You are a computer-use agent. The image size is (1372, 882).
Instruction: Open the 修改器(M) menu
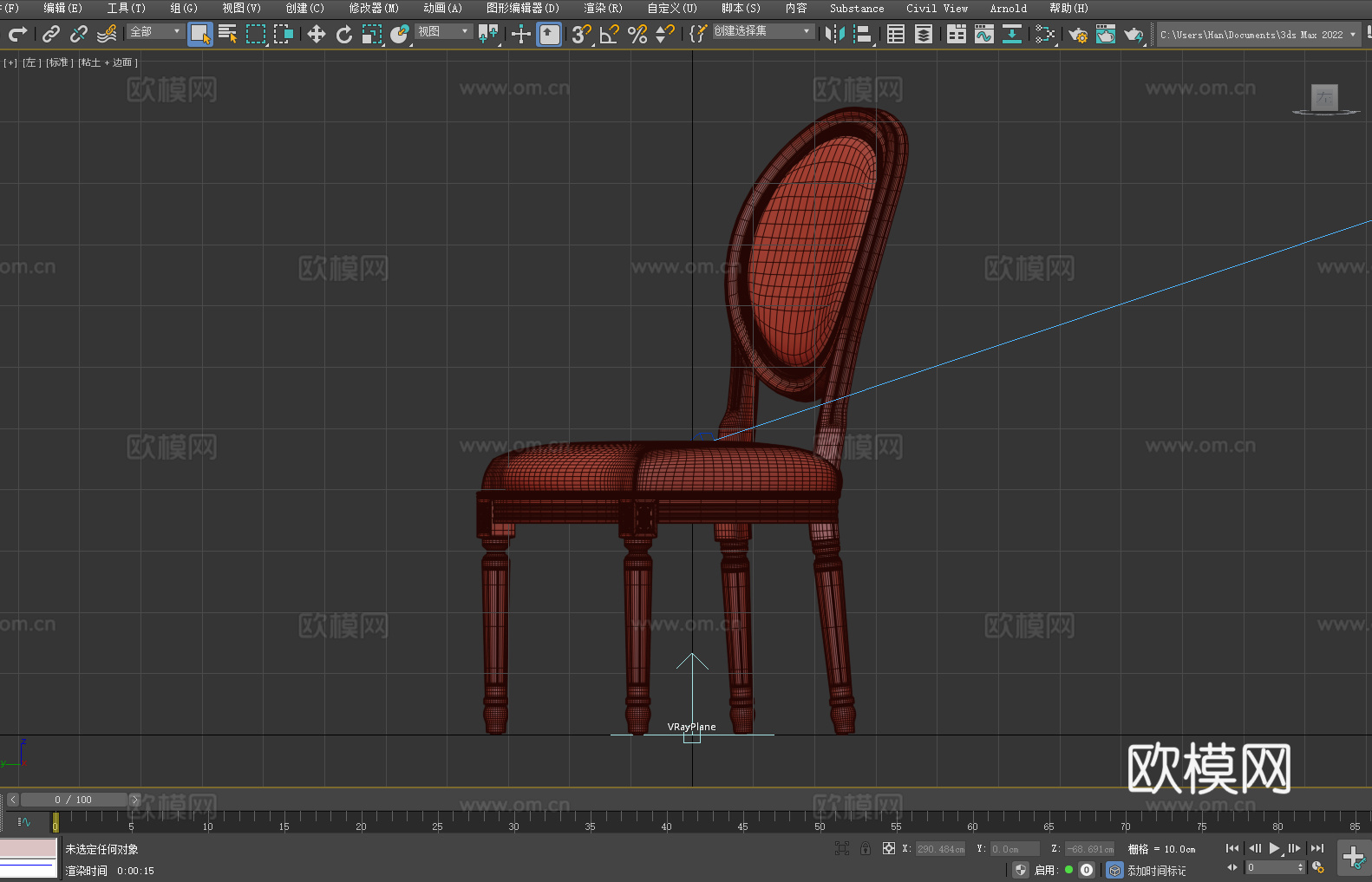(x=374, y=8)
